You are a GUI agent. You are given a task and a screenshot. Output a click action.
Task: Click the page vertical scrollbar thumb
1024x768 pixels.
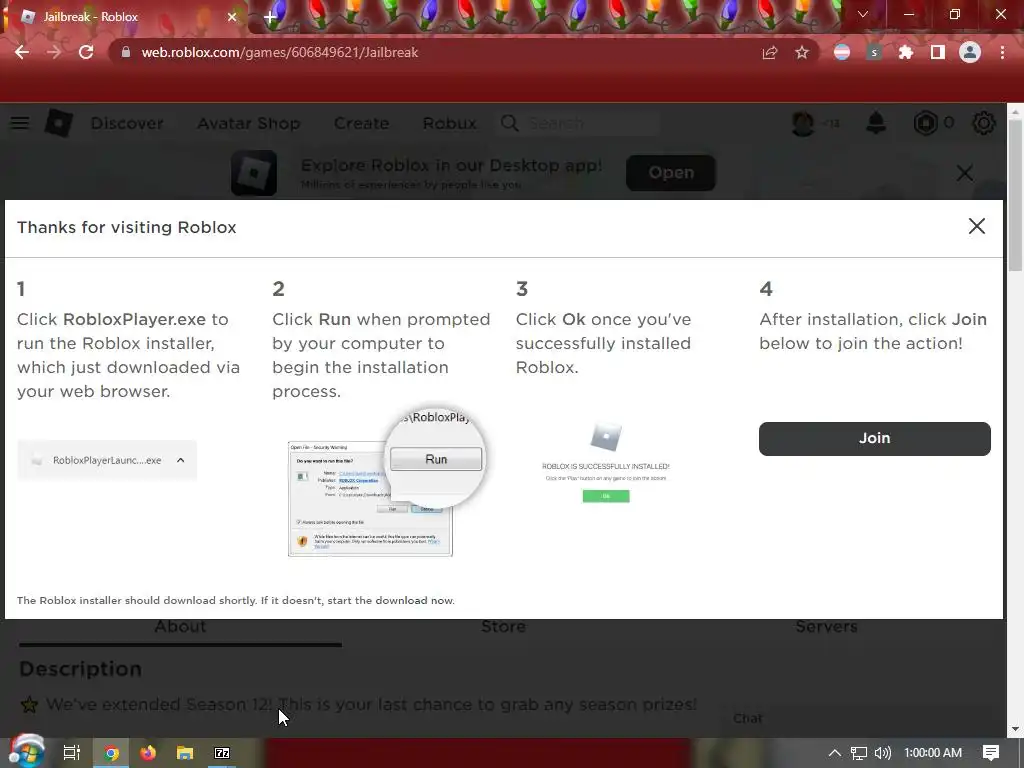[x=1015, y=195]
